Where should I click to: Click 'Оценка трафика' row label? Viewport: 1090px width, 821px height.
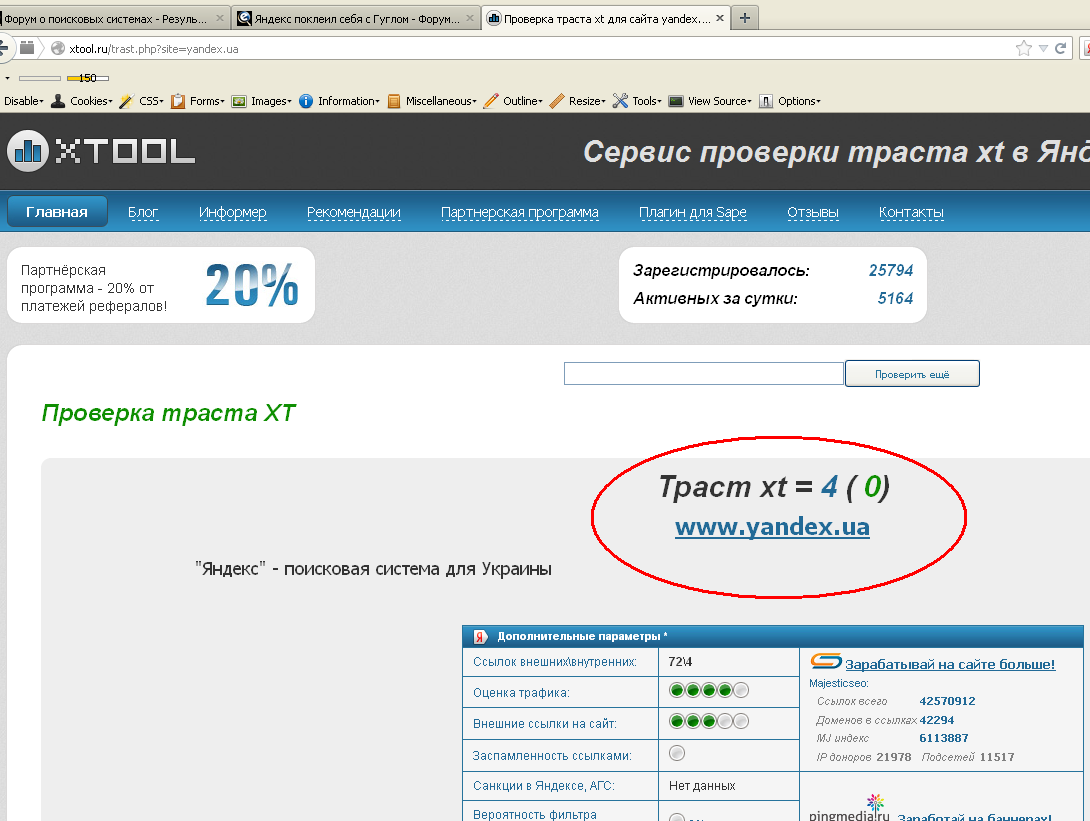[x=521, y=692]
